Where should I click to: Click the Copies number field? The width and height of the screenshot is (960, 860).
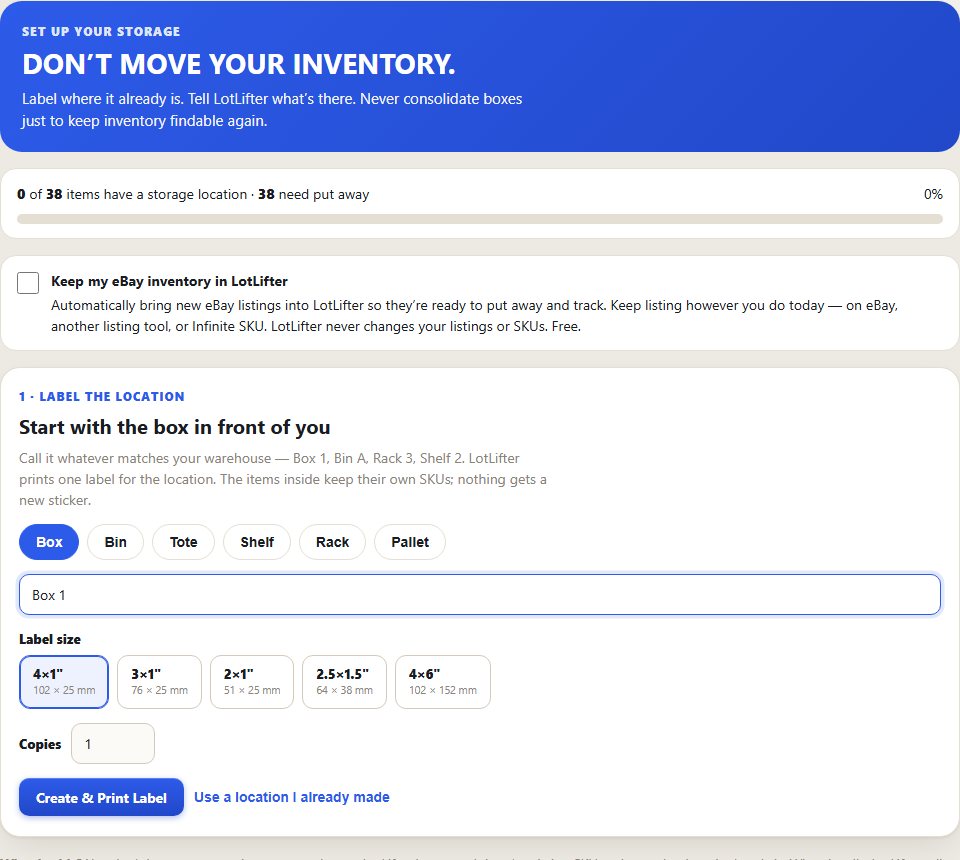coord(113,744)
